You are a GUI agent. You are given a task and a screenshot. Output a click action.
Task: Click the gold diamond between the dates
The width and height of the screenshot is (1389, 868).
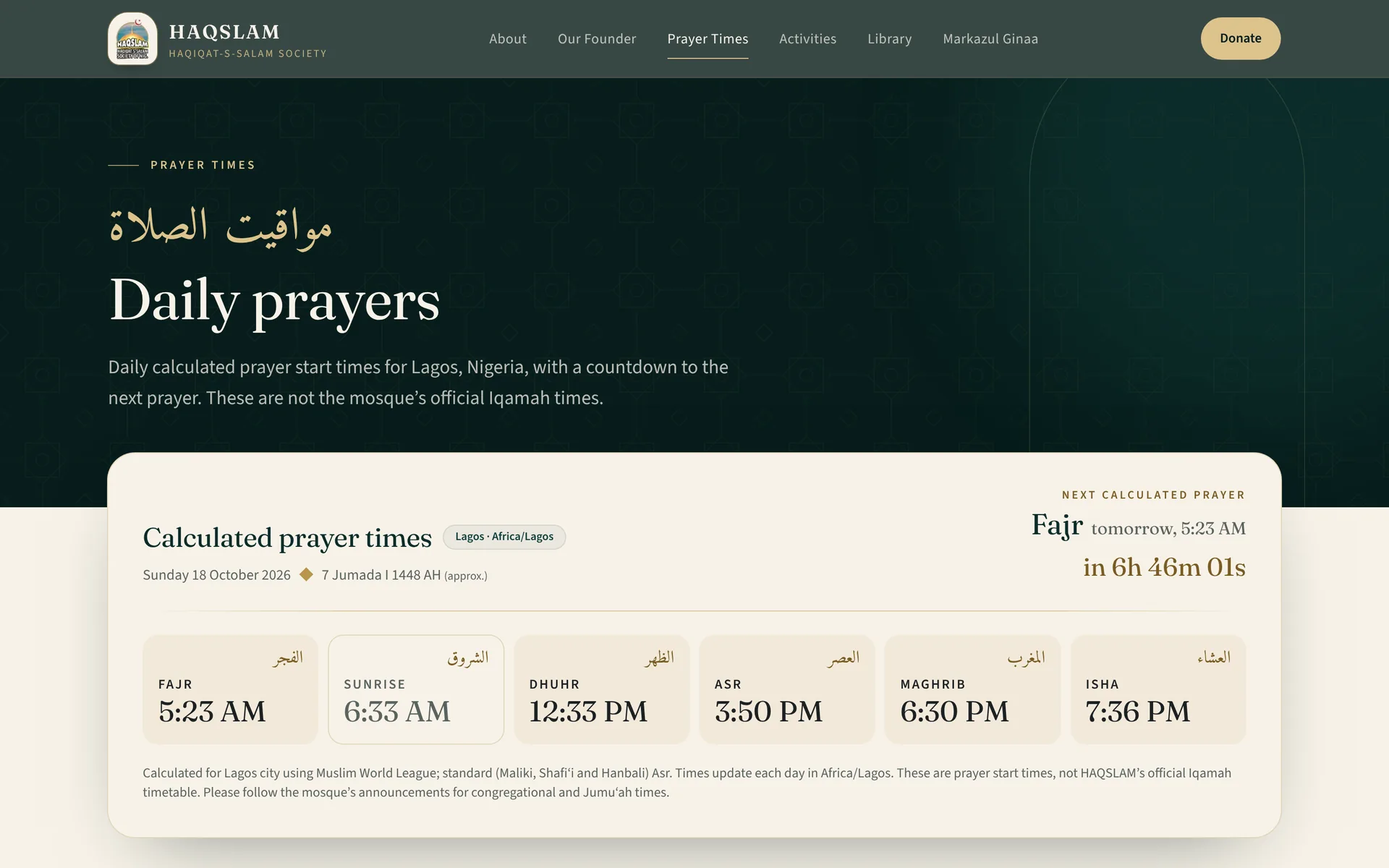306,574
